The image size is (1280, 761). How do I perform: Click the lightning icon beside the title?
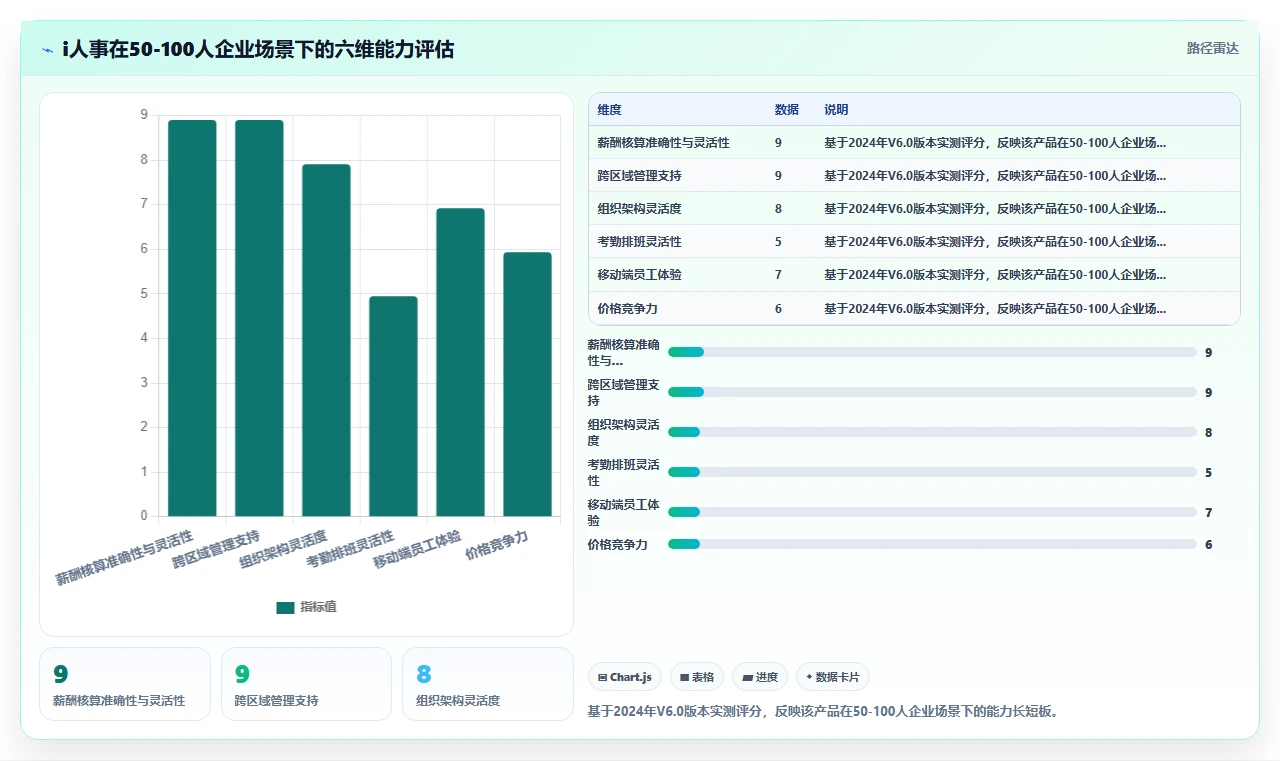(48, 49)
